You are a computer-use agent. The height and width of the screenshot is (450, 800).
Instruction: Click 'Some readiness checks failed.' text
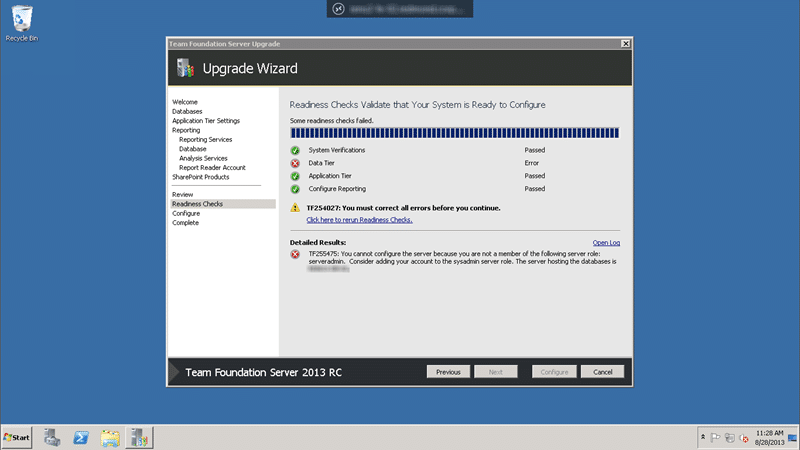[x=332, y=121]
